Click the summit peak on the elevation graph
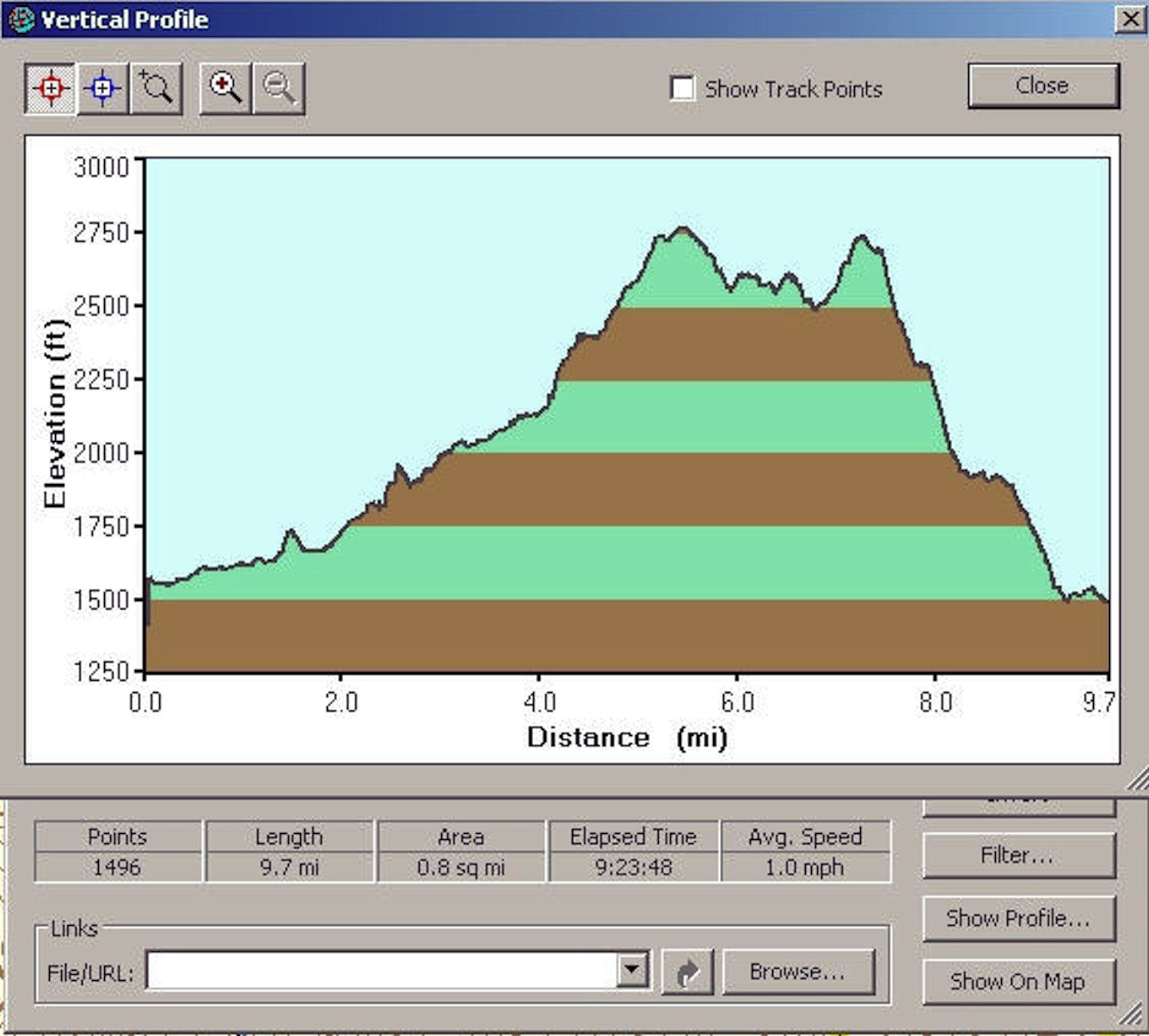 click(x=683, y=228)
